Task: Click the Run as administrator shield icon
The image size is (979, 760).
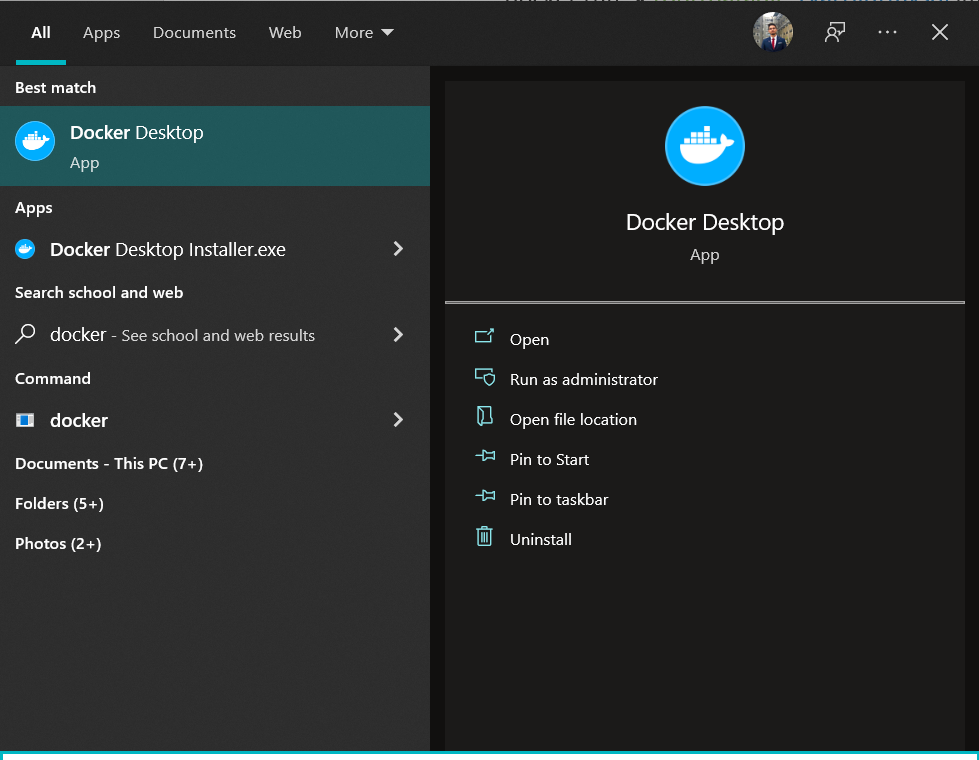Action: [487, 378]
